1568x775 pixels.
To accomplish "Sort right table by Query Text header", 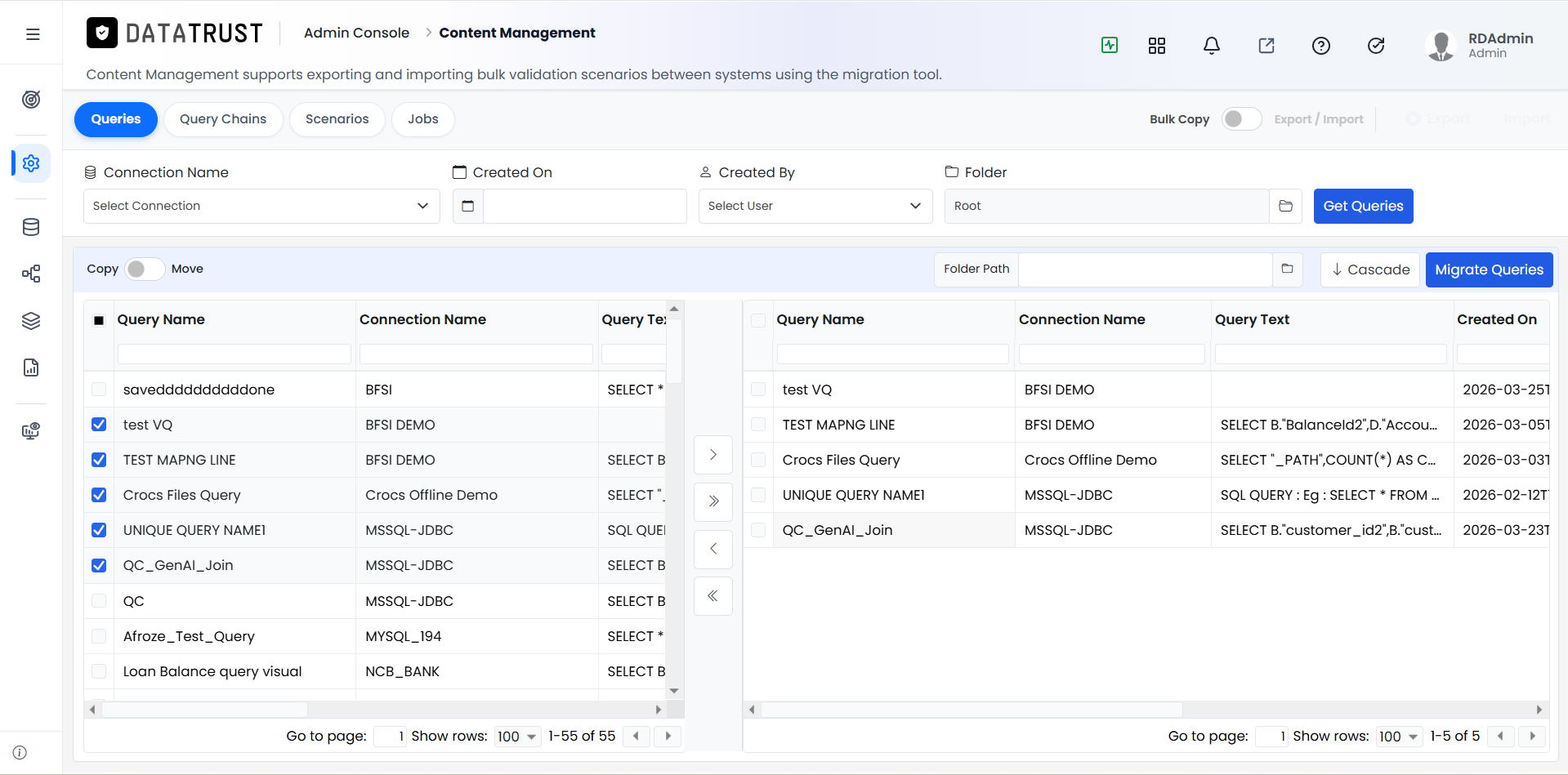I will click(1252, 319).
